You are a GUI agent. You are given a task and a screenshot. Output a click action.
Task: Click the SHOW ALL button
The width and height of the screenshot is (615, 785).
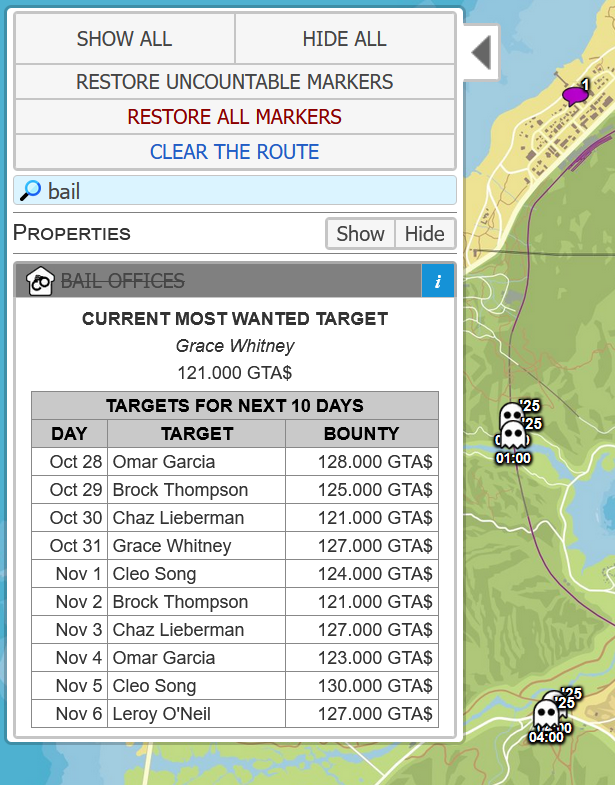125,39
